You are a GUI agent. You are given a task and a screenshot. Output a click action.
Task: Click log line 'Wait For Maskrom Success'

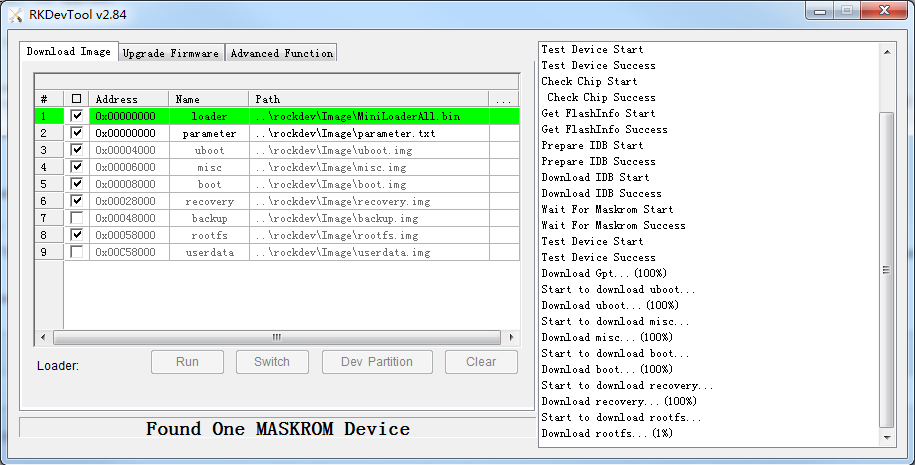coord(613,225)
